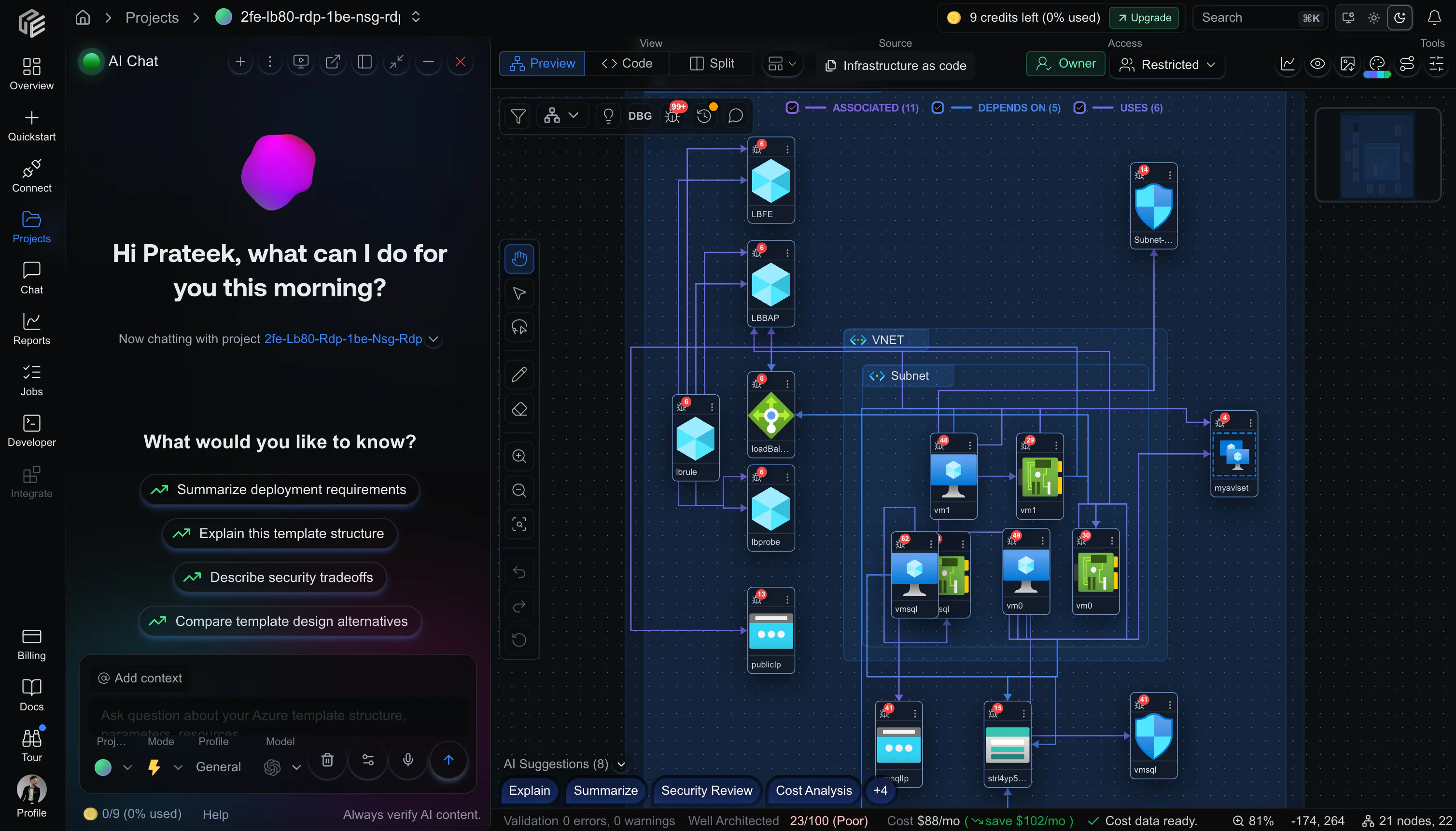Image resolution: width=1456 pixels, height=831 pixels.
Task: Click the lightbulb insights icon
Action: [x=608, y=116]
